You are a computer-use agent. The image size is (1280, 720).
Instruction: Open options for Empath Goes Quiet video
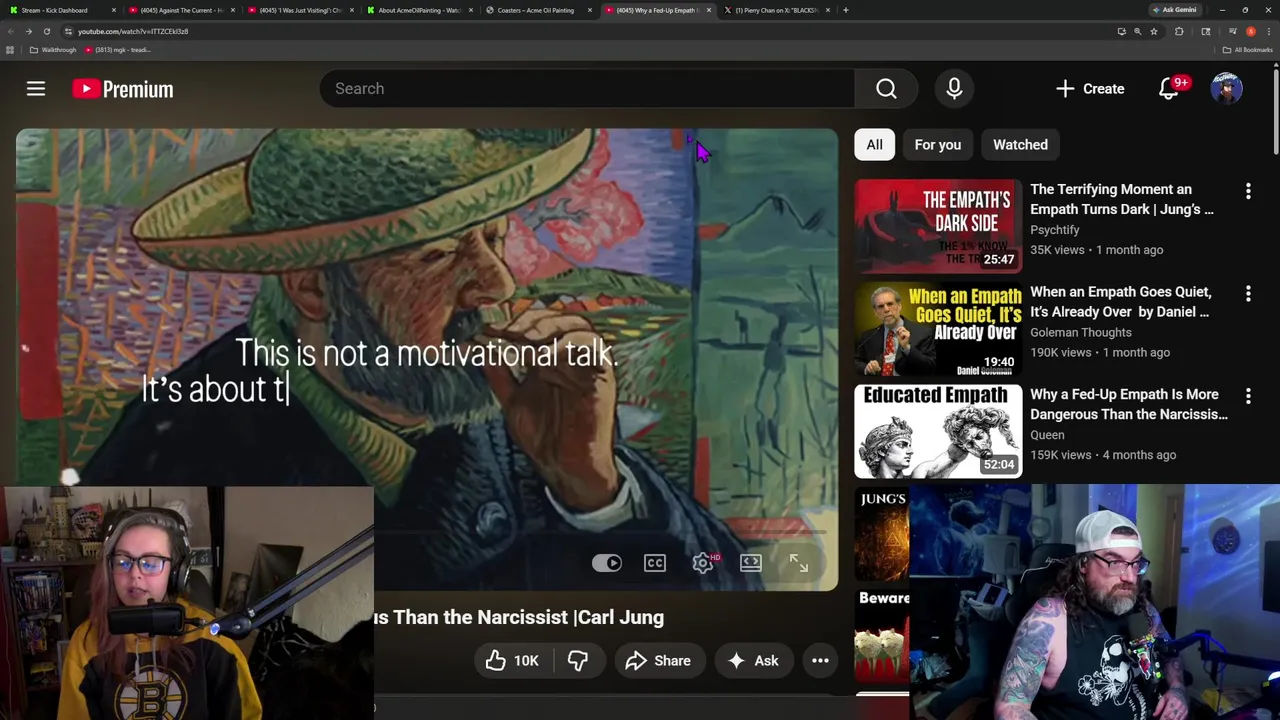tap(1248, 294)
